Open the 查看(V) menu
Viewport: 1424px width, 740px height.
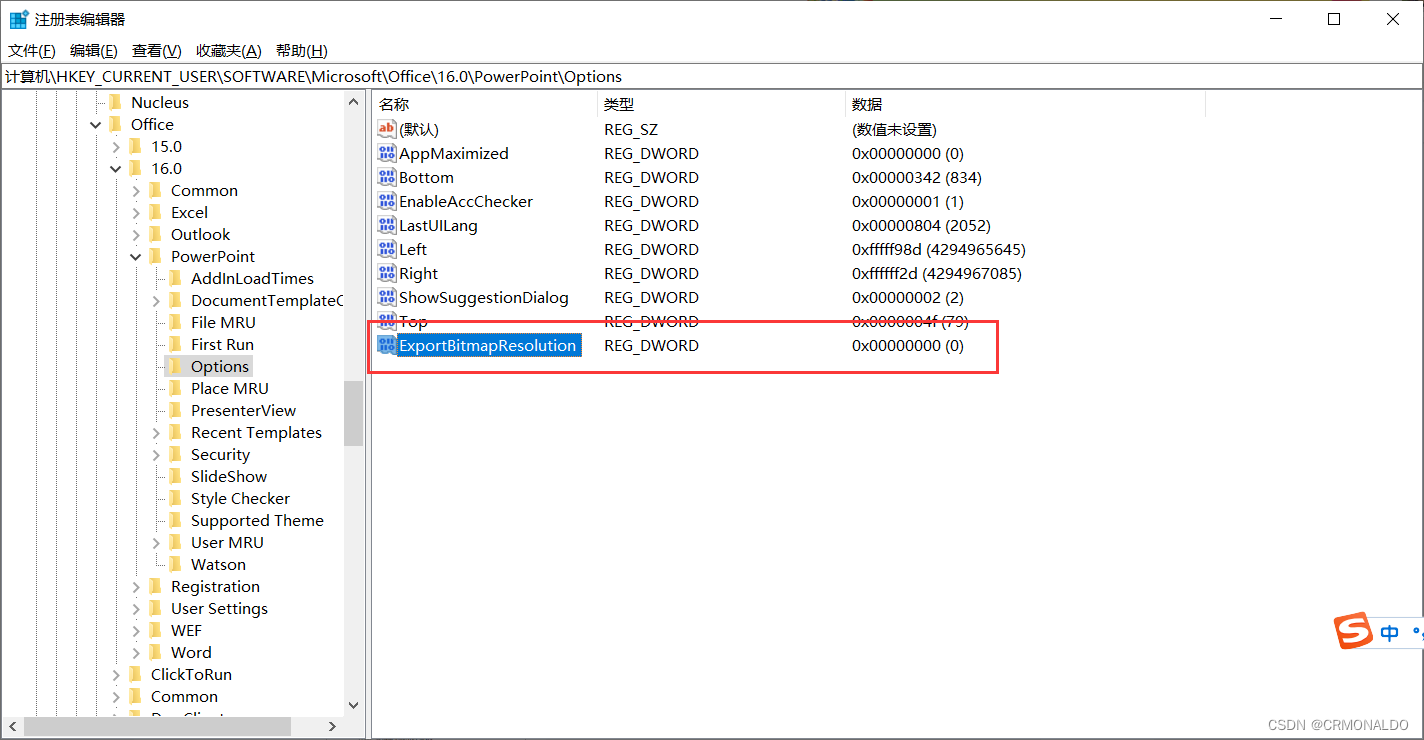156,51
